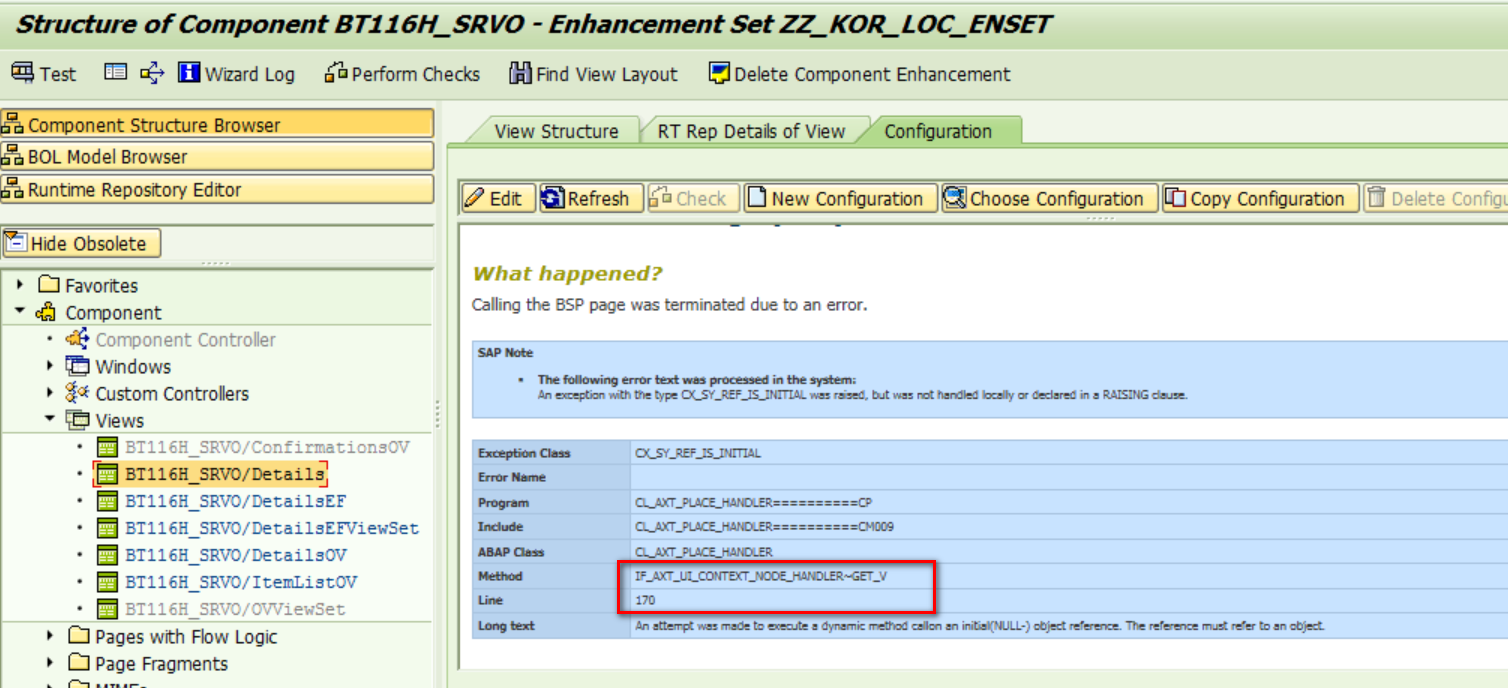Click Copy Configuration

[1260, 198]
